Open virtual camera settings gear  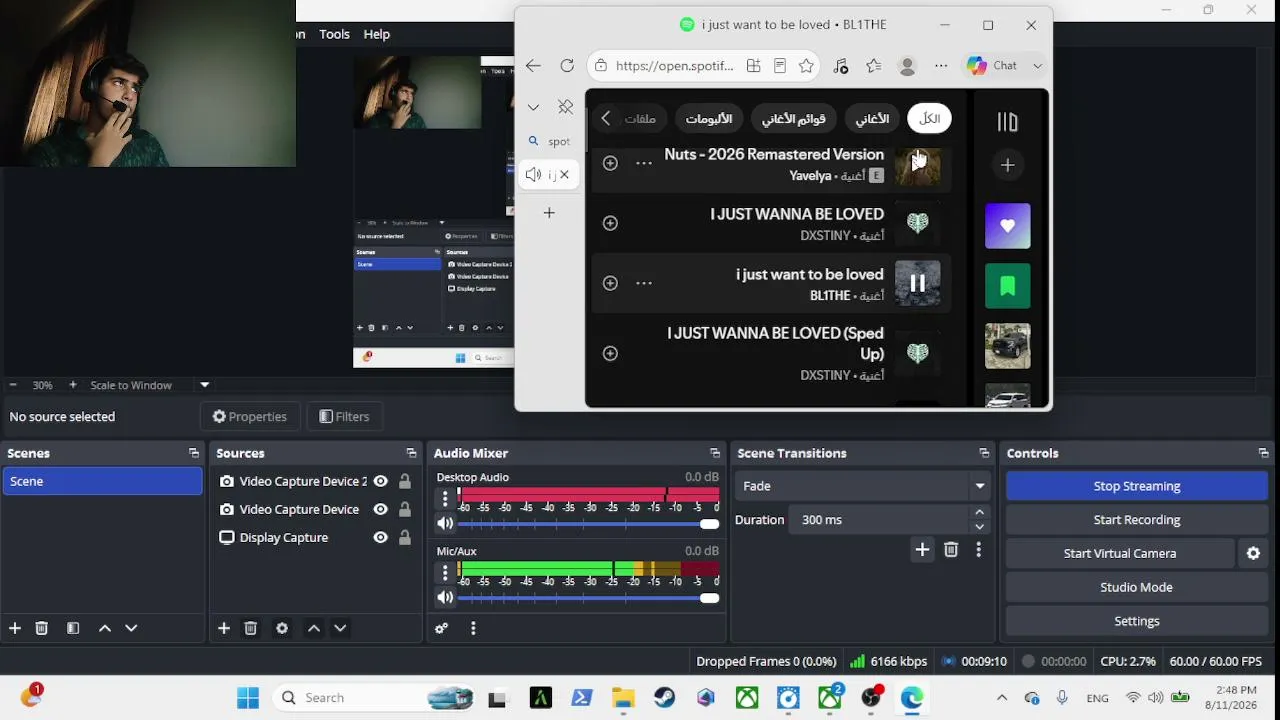click(x=1253, y=553)
